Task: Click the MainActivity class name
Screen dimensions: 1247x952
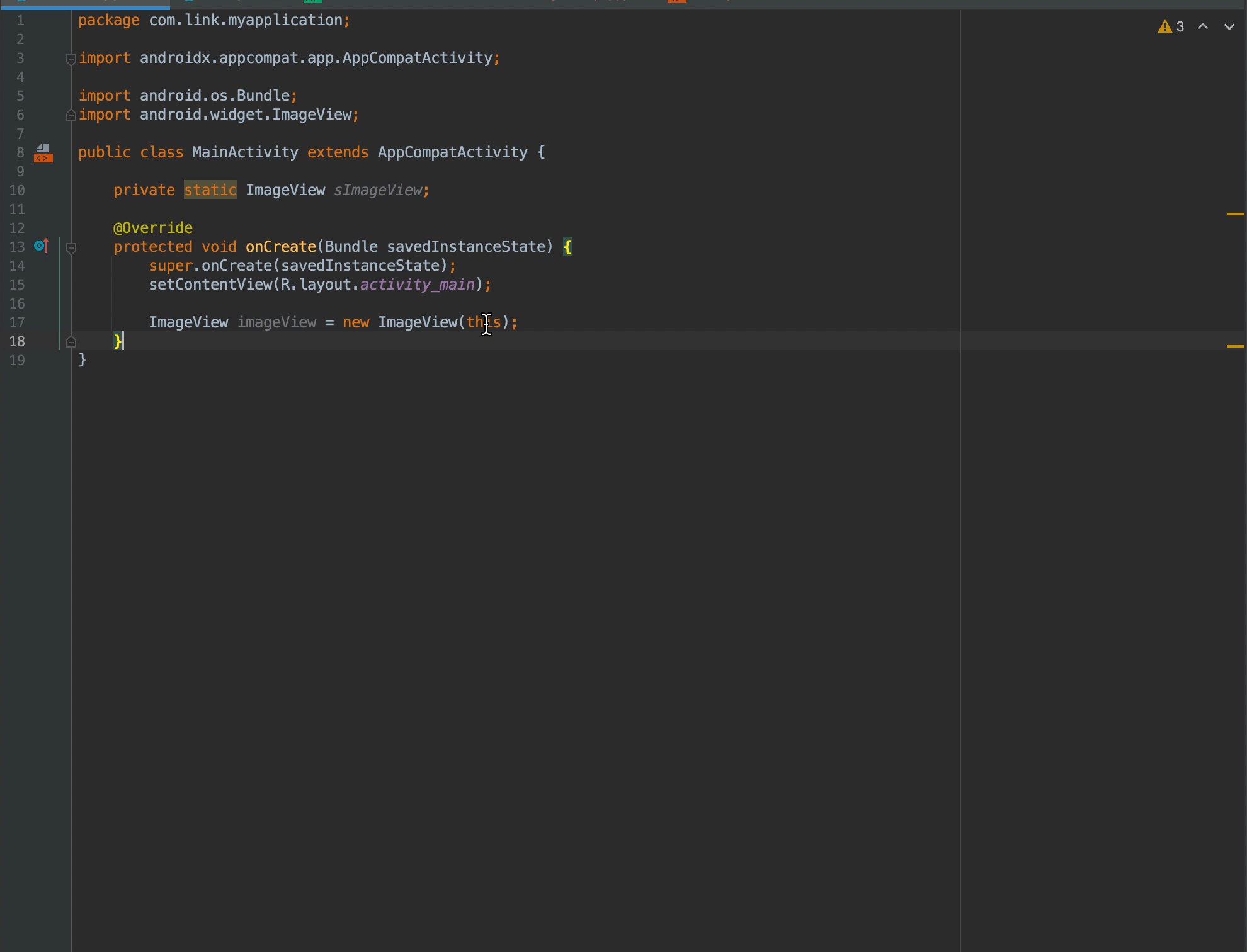Action: coord(244,152)
